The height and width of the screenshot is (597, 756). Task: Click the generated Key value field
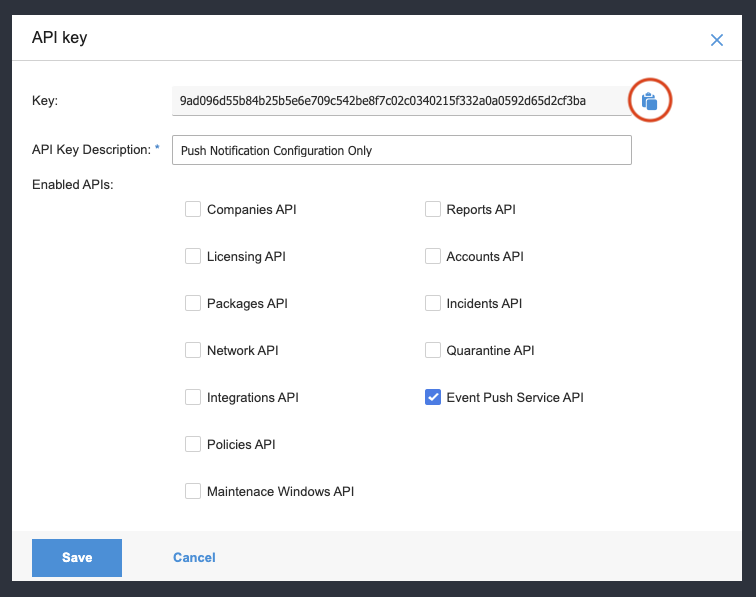click(400, 101)
